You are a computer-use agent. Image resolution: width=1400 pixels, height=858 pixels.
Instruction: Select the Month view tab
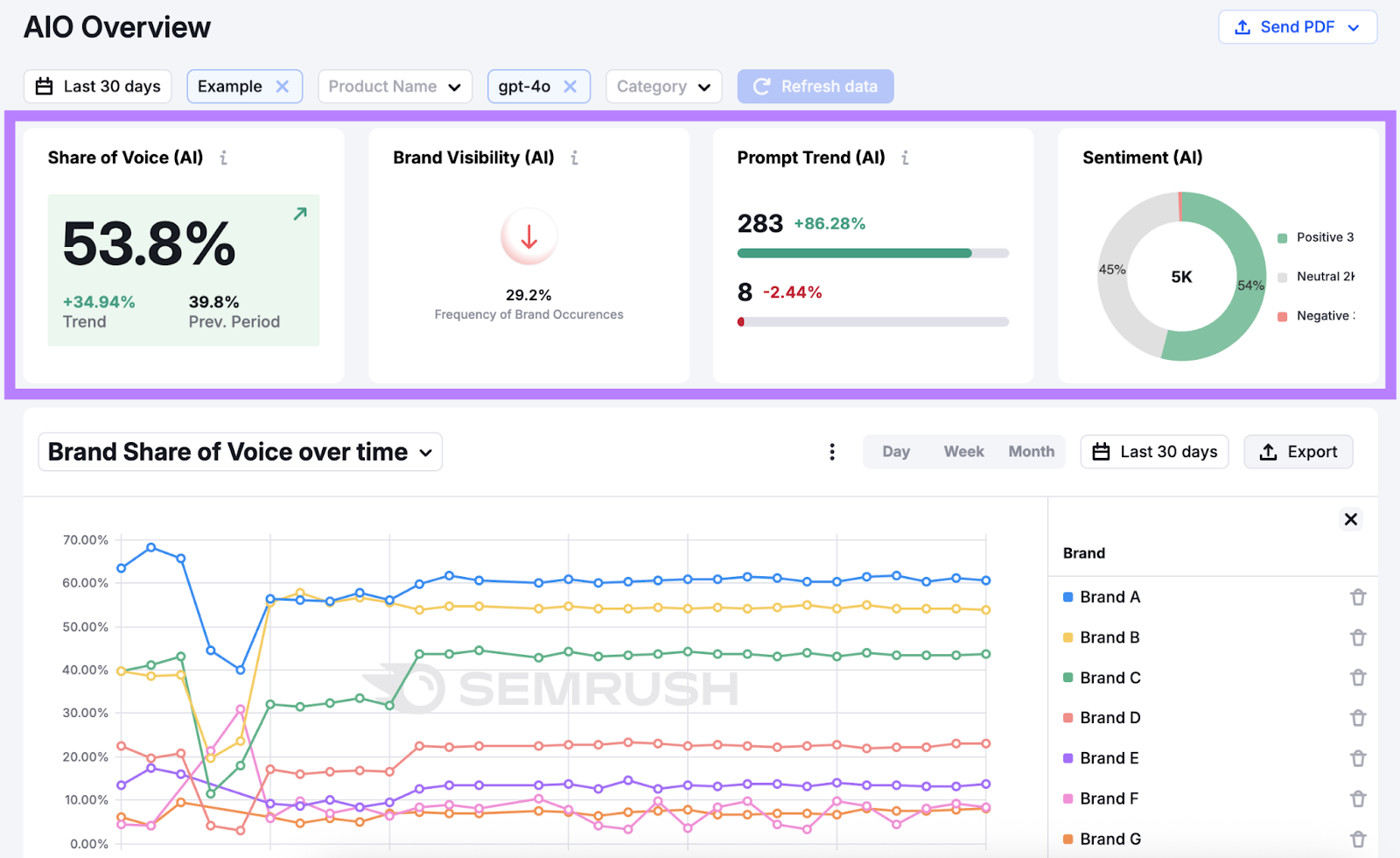click(x=1031, y=451)
